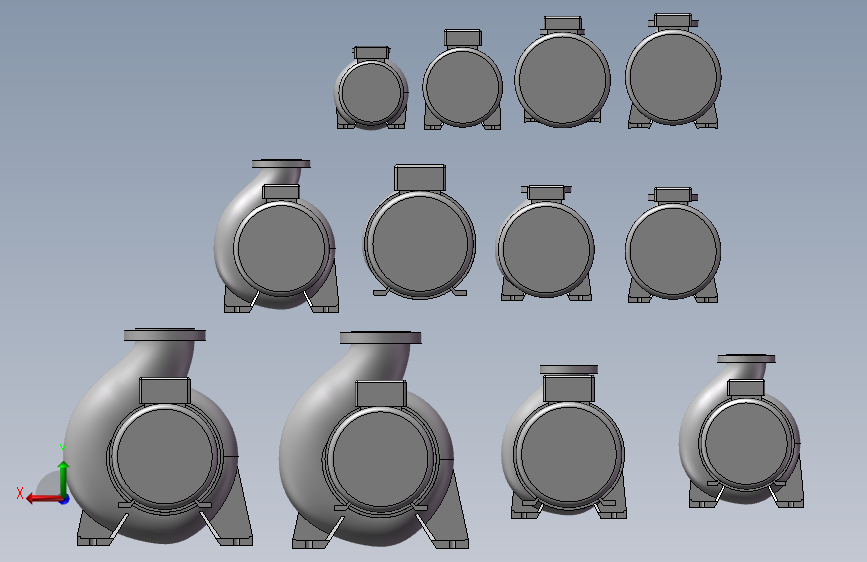Image resolution: width=867 pixels, height=562 pixels.
Task: Select the large volute pump next to the triad
Action: [x=159, y=437]
